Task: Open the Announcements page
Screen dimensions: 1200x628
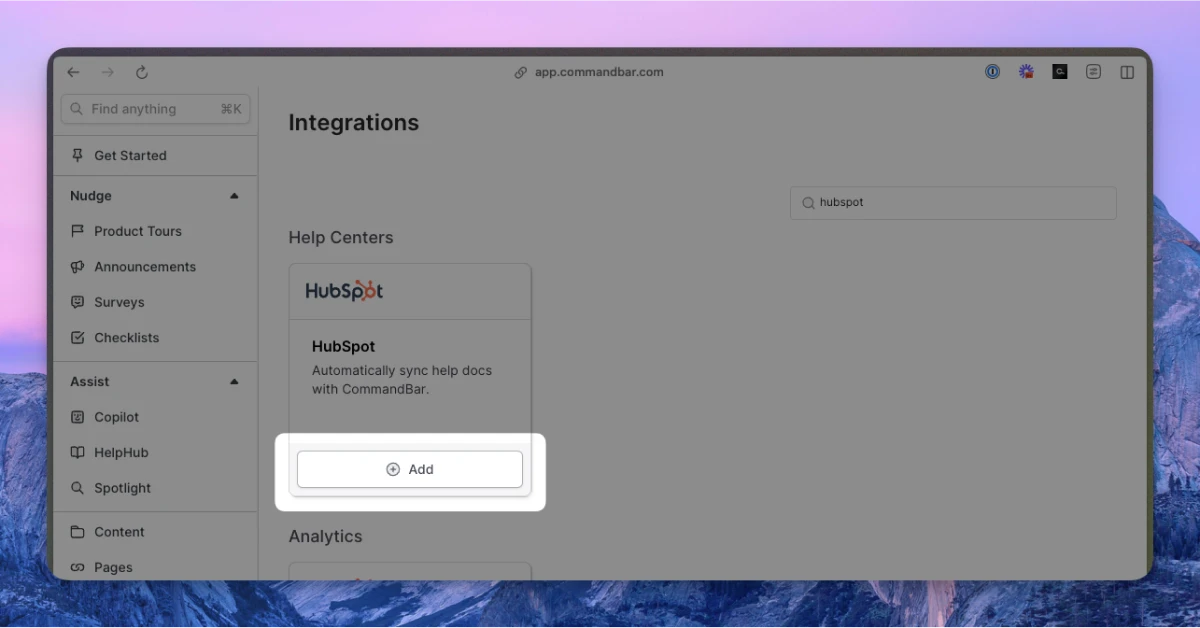Action: [144, 267]
